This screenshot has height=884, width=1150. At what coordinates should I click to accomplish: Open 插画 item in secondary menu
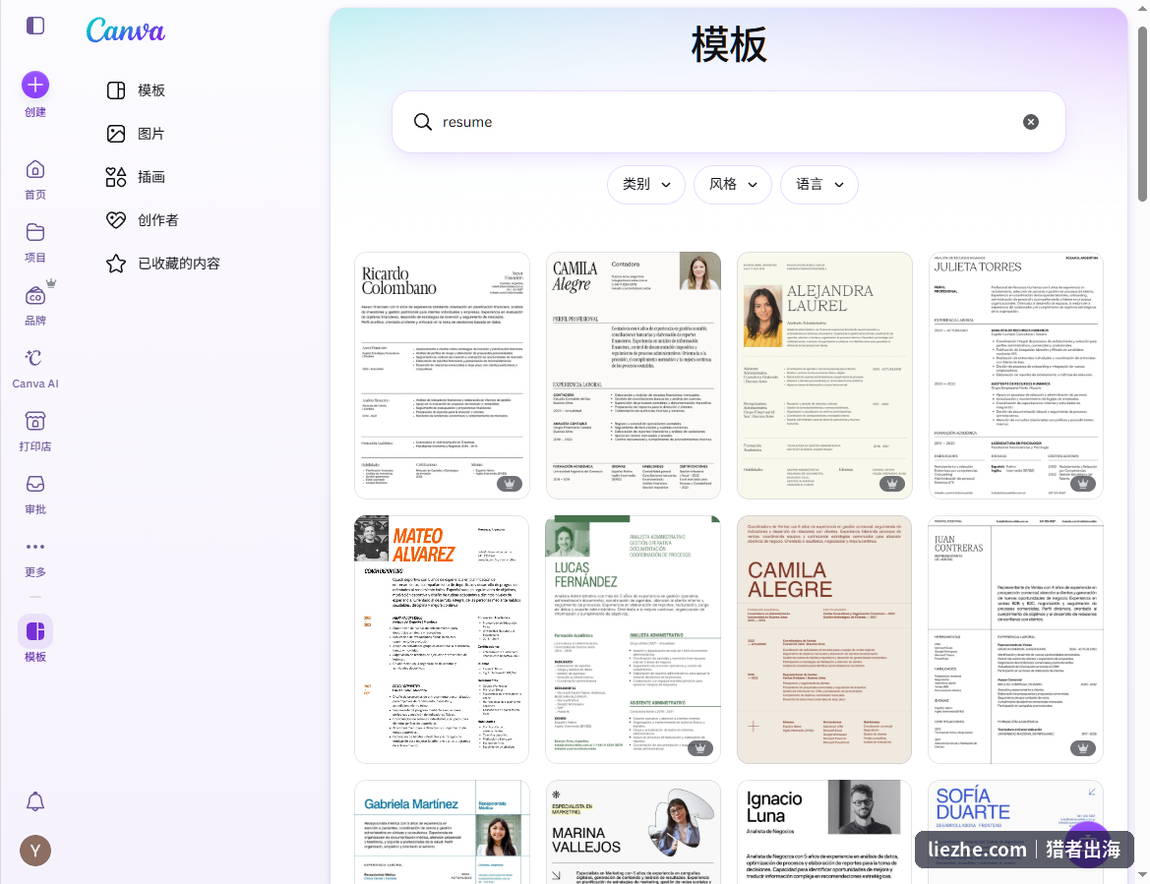click(136, 177)
